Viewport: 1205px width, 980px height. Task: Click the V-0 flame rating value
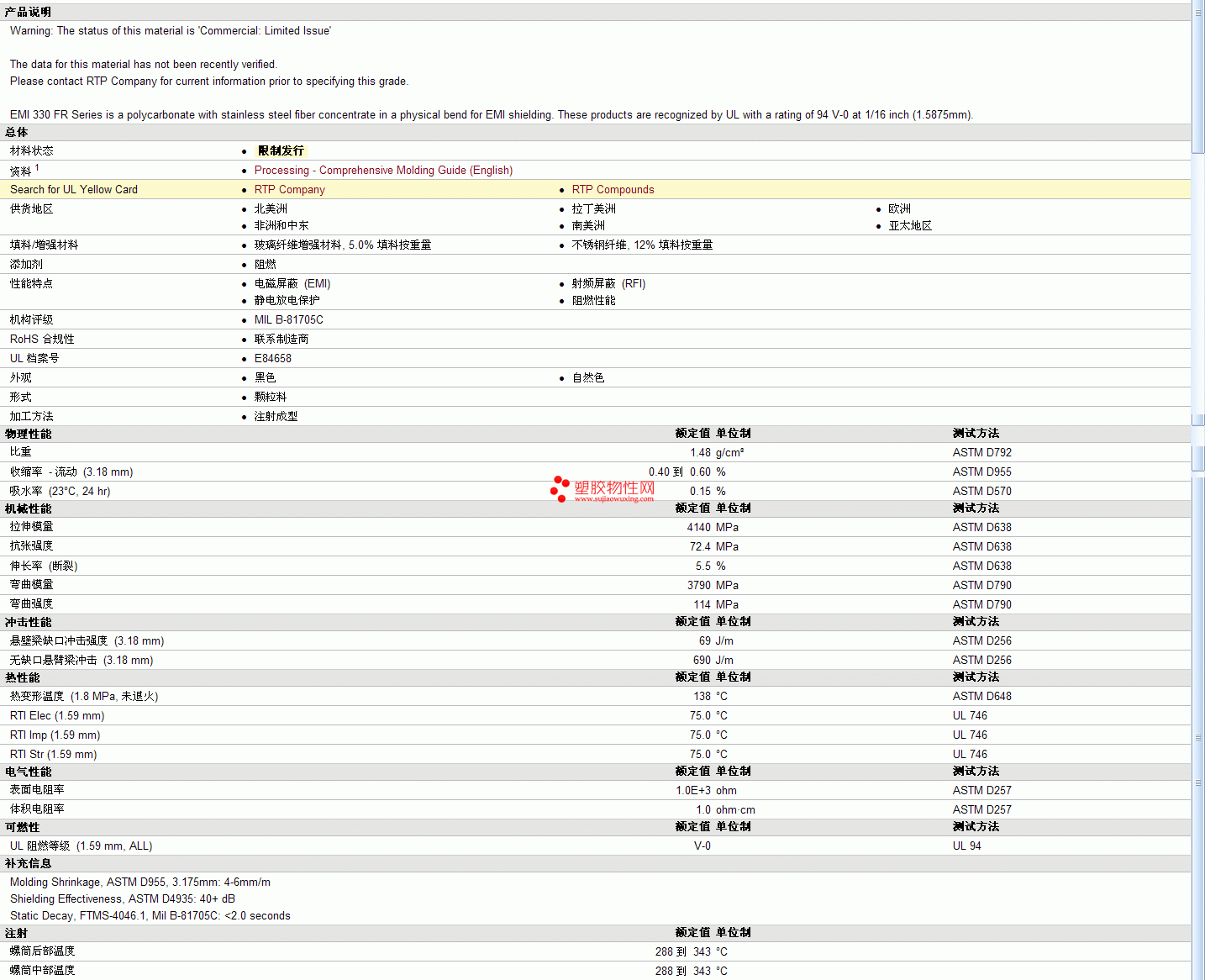pos(702,846)
